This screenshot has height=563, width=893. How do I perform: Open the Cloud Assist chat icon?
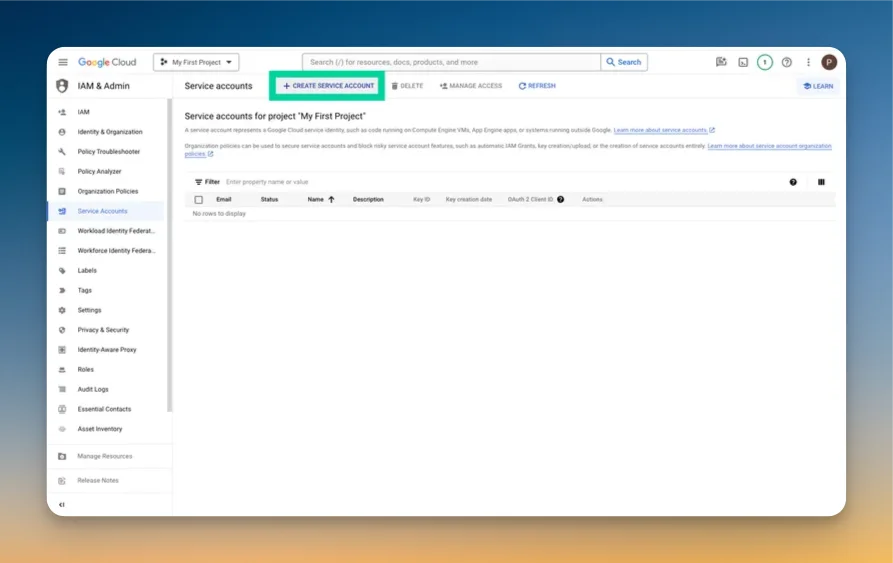click(x=721, y=62)
